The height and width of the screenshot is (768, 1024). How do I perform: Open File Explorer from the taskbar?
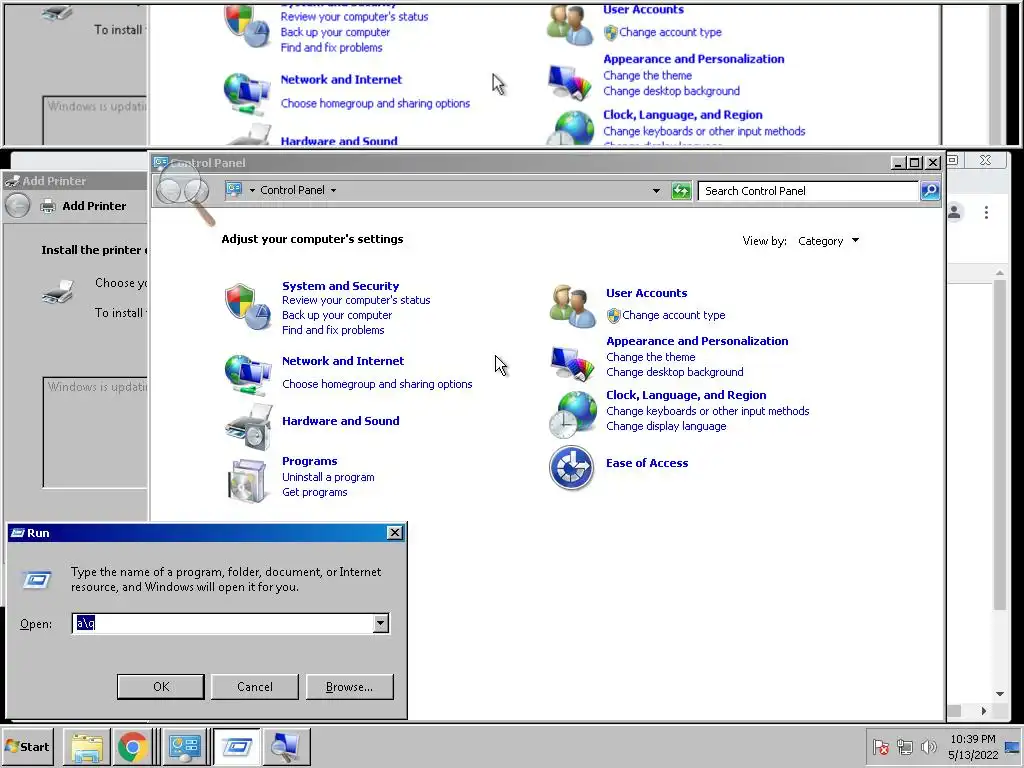click(87, 747)
